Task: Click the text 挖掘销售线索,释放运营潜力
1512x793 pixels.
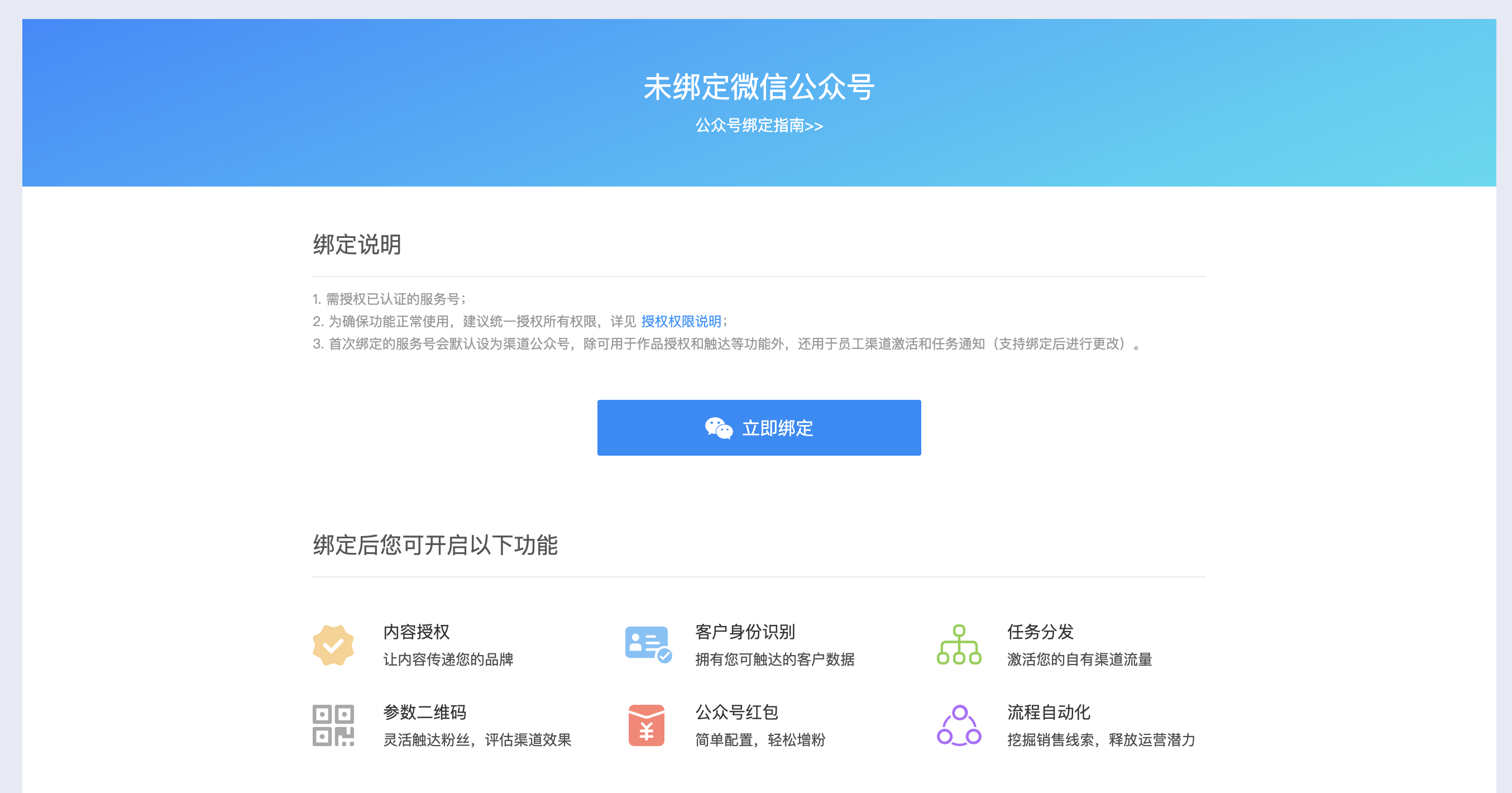Action: 1101,739
